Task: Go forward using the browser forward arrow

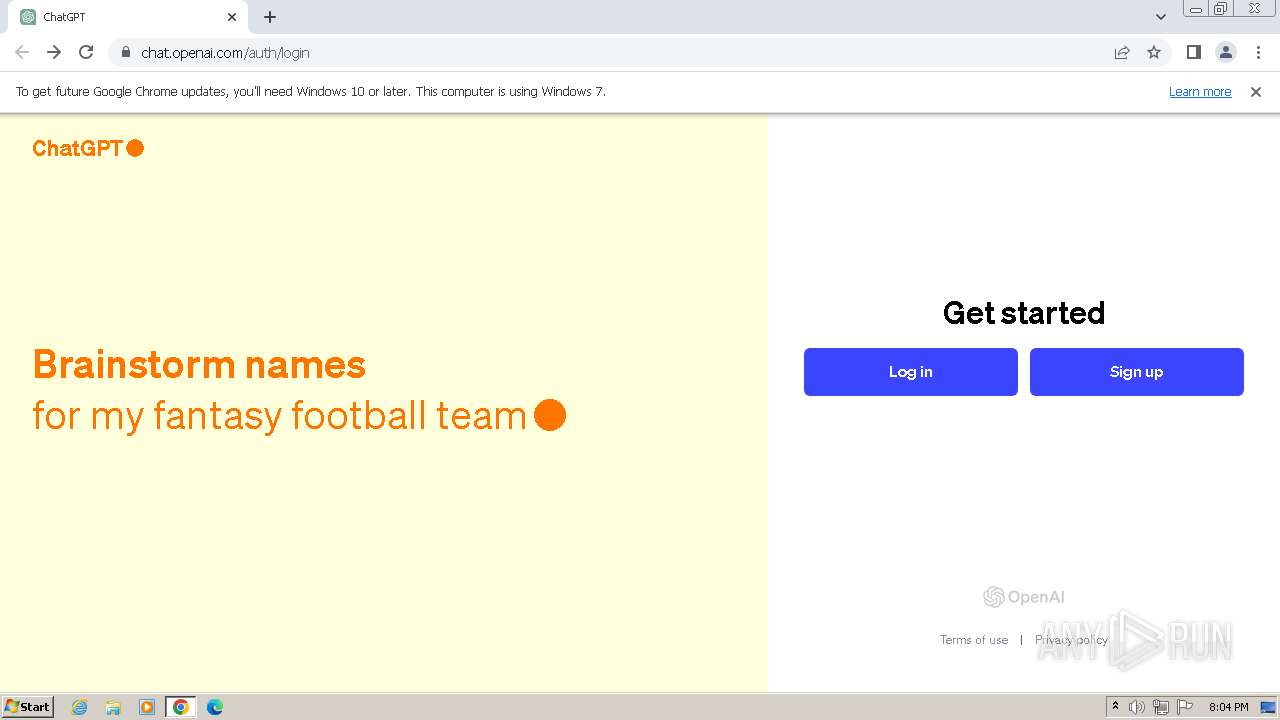Action: coord(54,52)
